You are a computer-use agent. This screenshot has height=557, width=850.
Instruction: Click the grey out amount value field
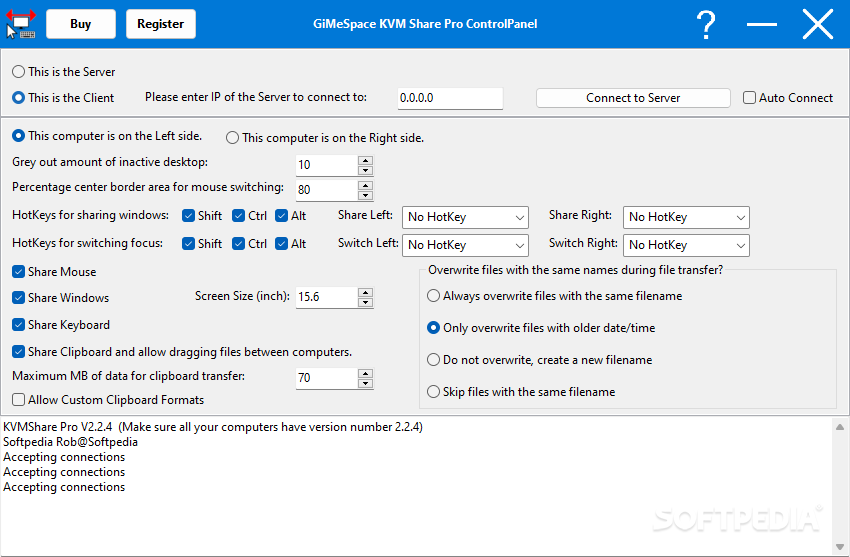(327, 165)
